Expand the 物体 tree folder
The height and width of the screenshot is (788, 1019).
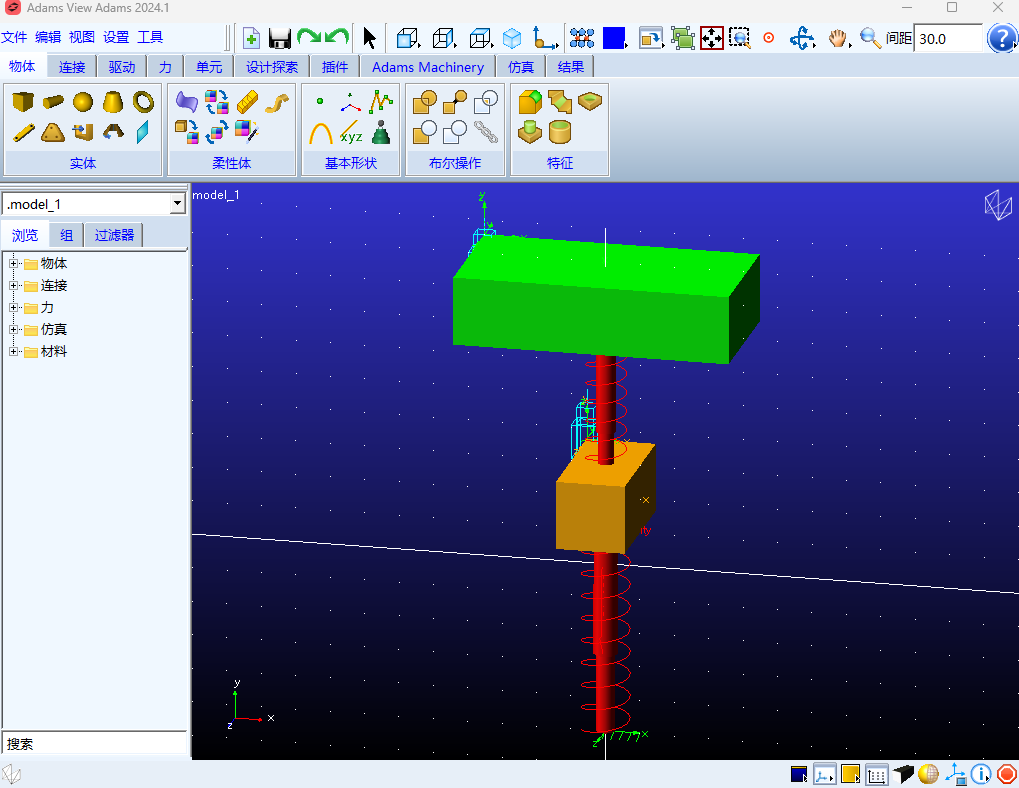click(13, 263)
